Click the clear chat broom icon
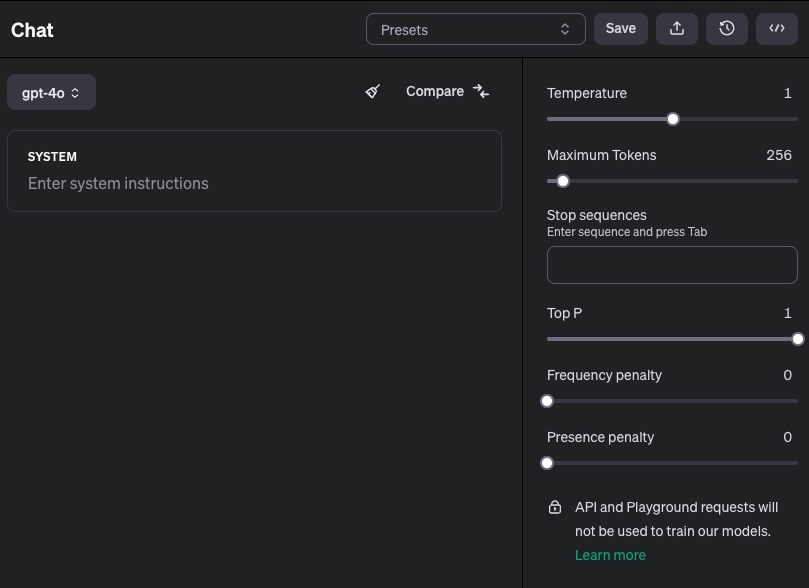The image size is (809, 588). (x=373, y=91)
